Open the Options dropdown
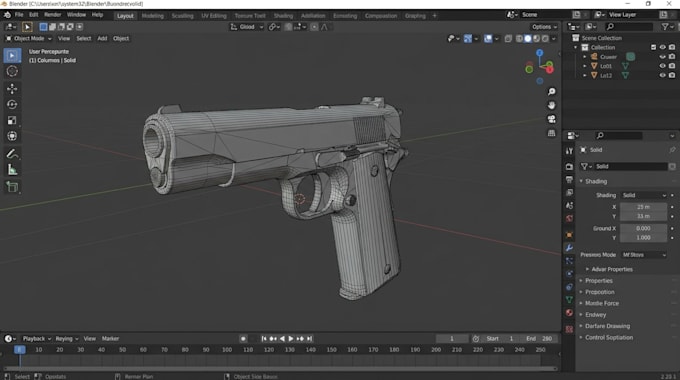 click(544, 27)
